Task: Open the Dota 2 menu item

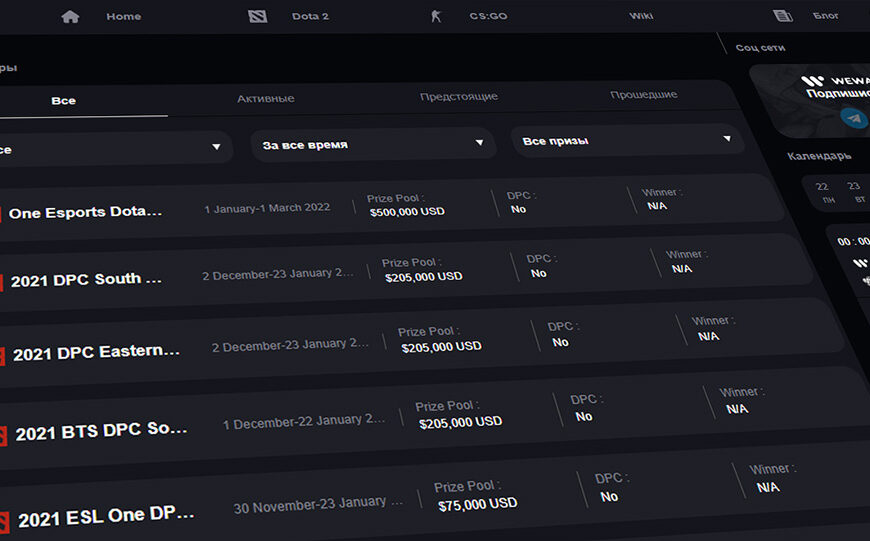Action: [x=310, y=16]
